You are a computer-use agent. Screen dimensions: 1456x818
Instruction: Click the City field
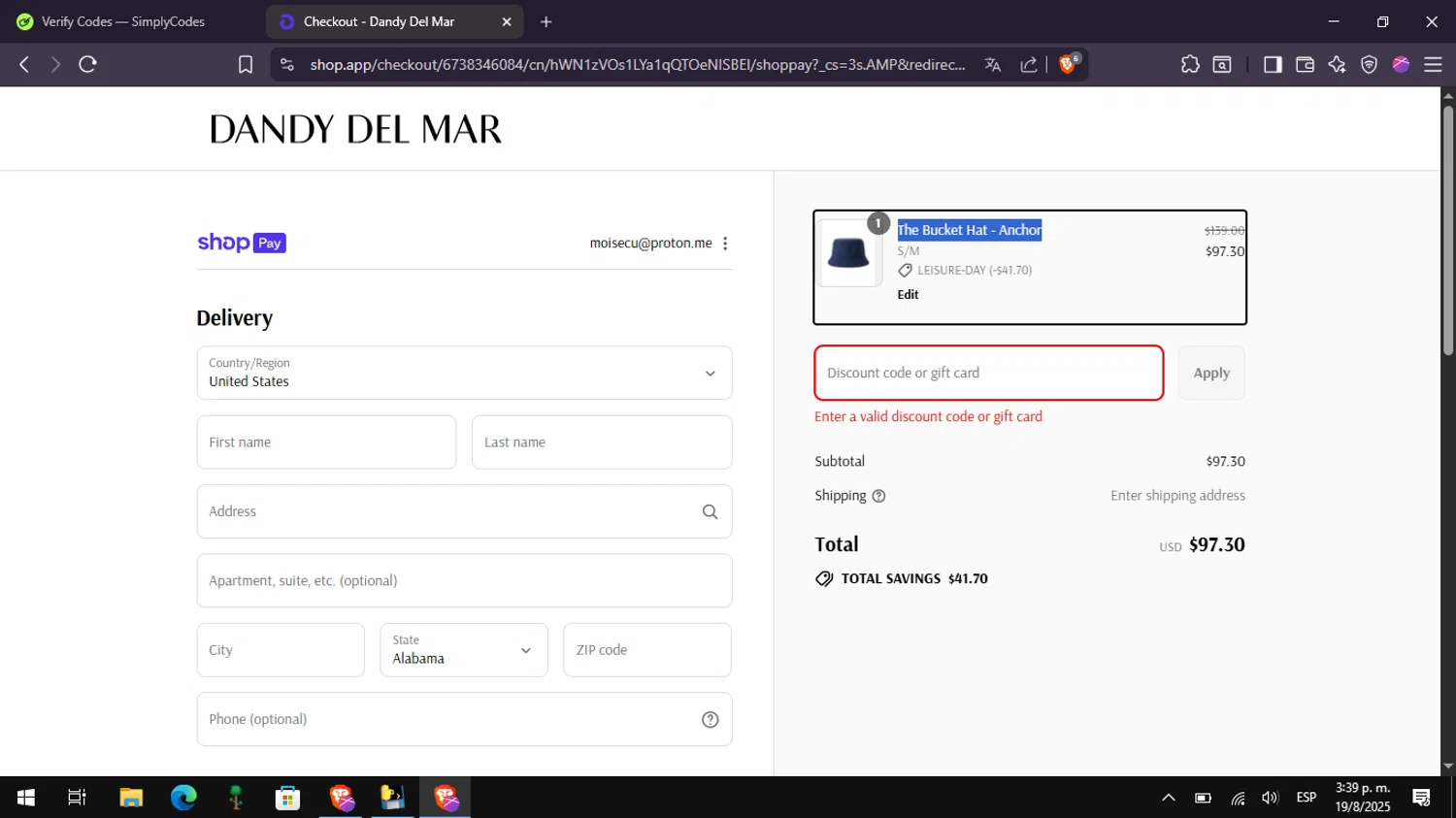[x=281, y=650]
